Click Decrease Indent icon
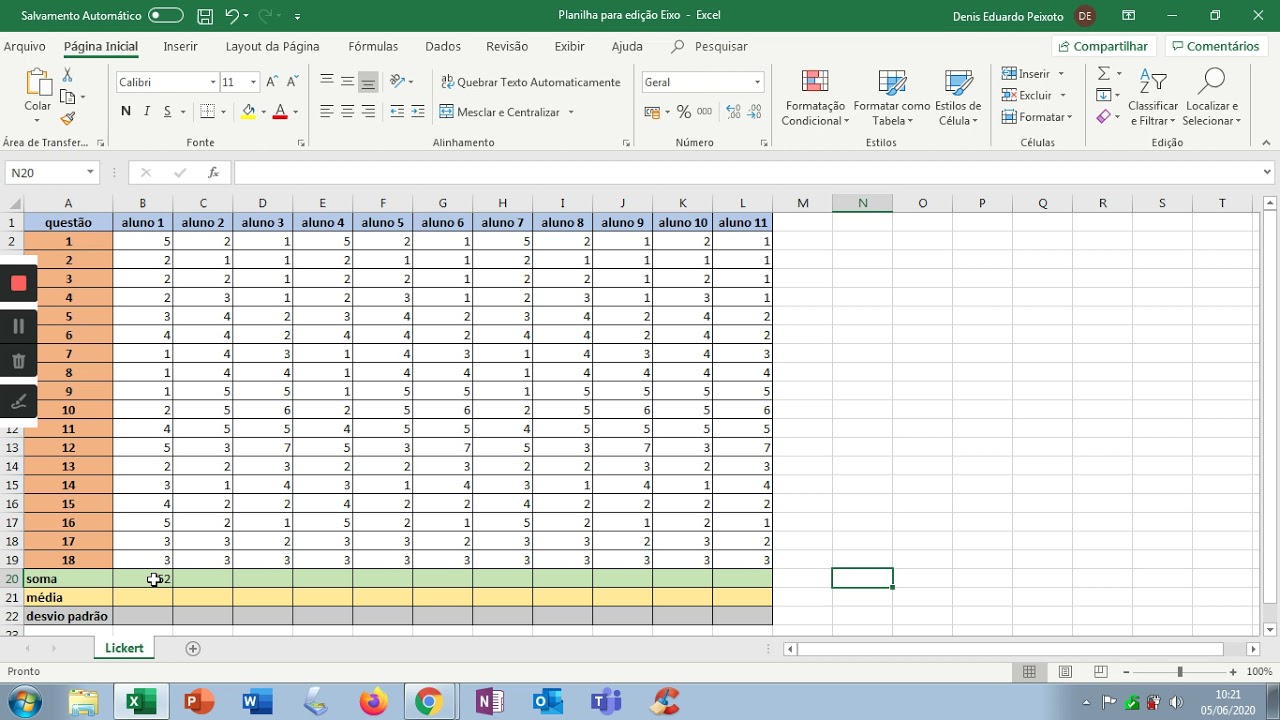The height and width of the screenshot is (720, 1280). pyautogui.click(x=397, y=112)
